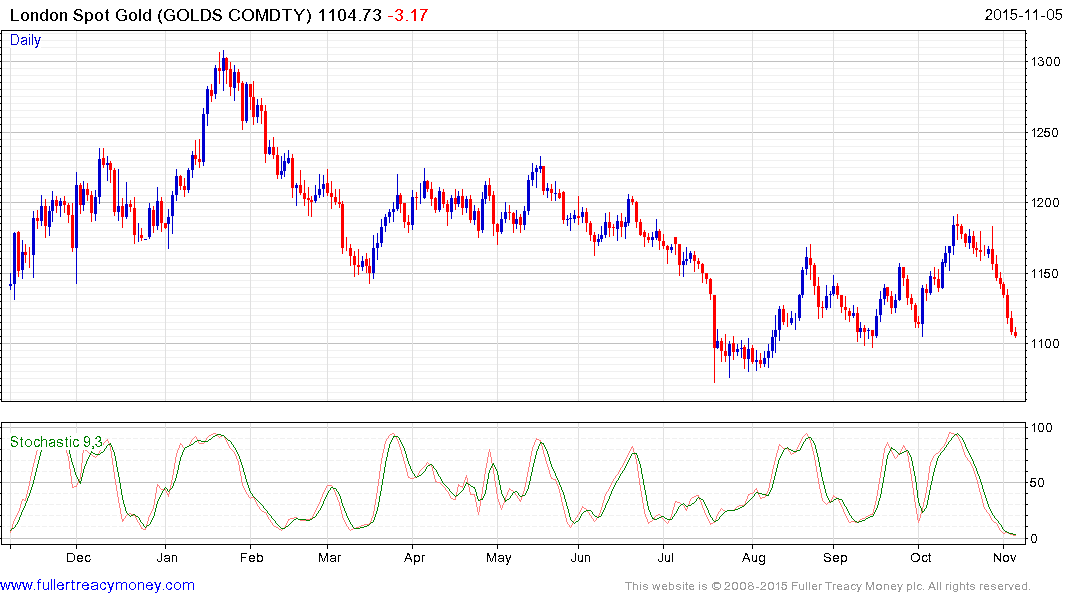
Task: Click the 100 level on stochastic axis
Action: [1044, 428]
